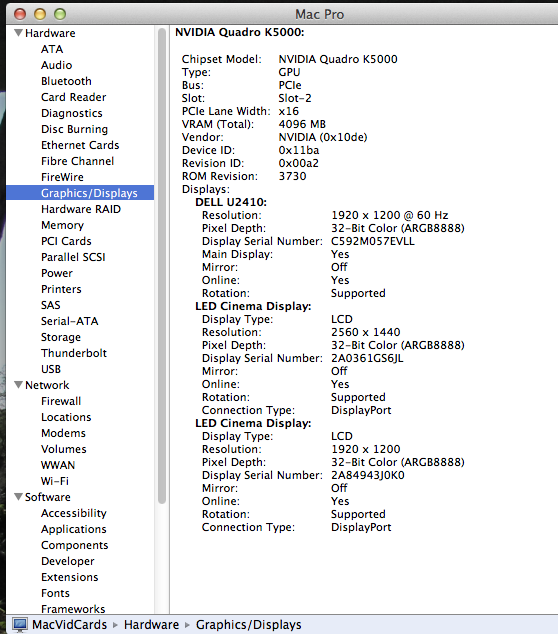Select Applications under Software

[x=74, y=529]
